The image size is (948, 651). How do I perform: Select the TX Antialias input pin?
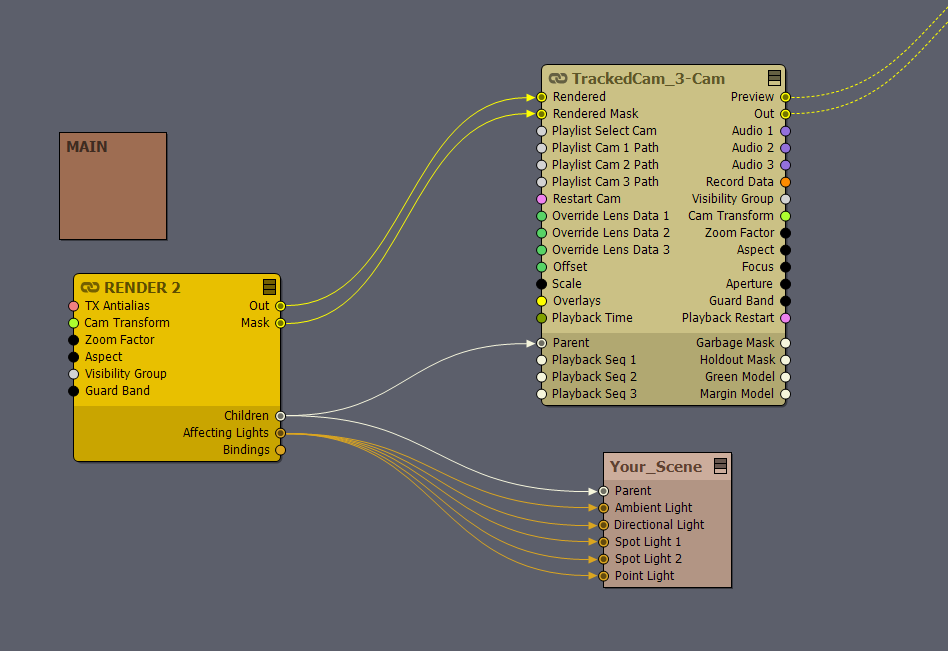[74, 306]
